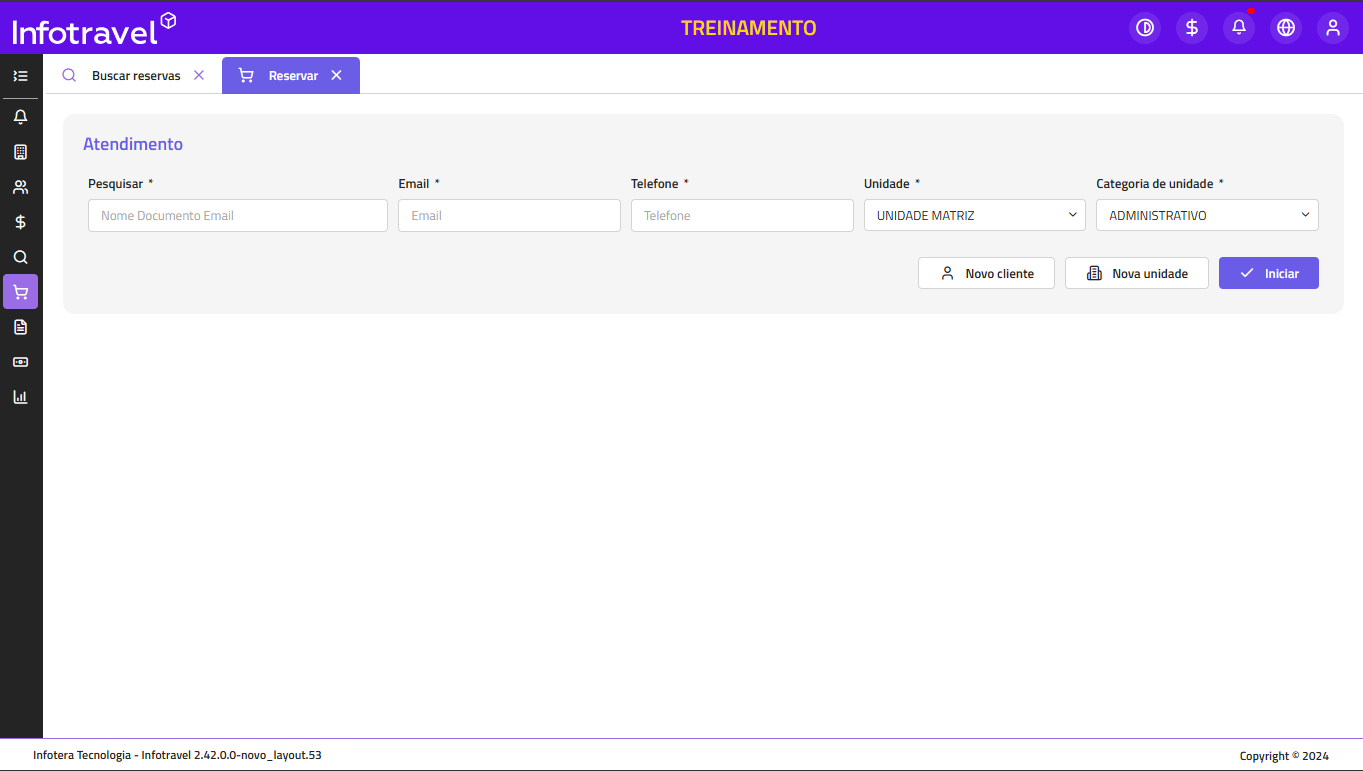The width and height of the screenshot is (1363, 771).
Task: Click the dollar sign icon in sidebar
Action: point(20,222)
